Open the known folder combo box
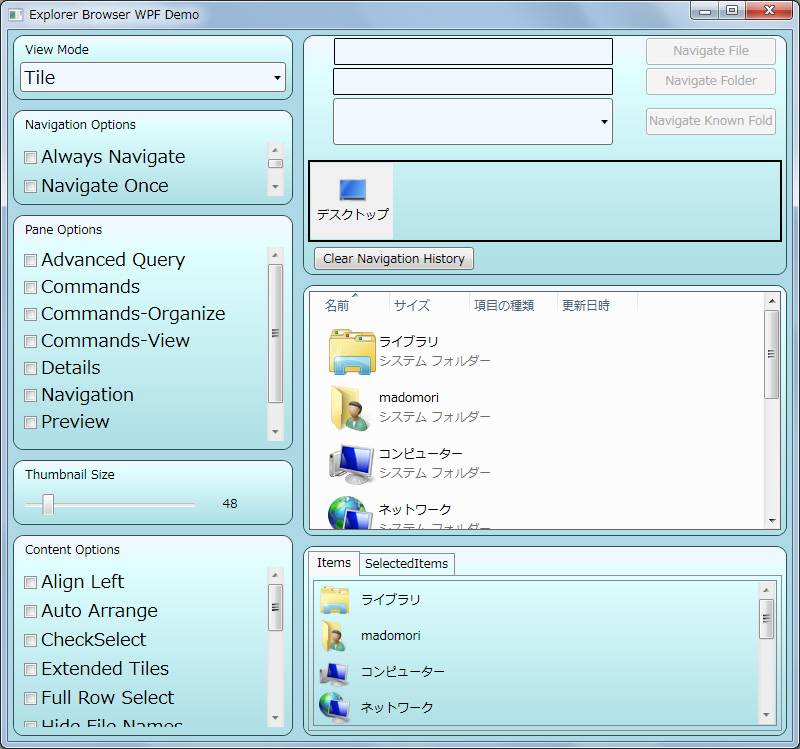The height and width of the screenshot is (749, 800). click(x=472, y=121)
